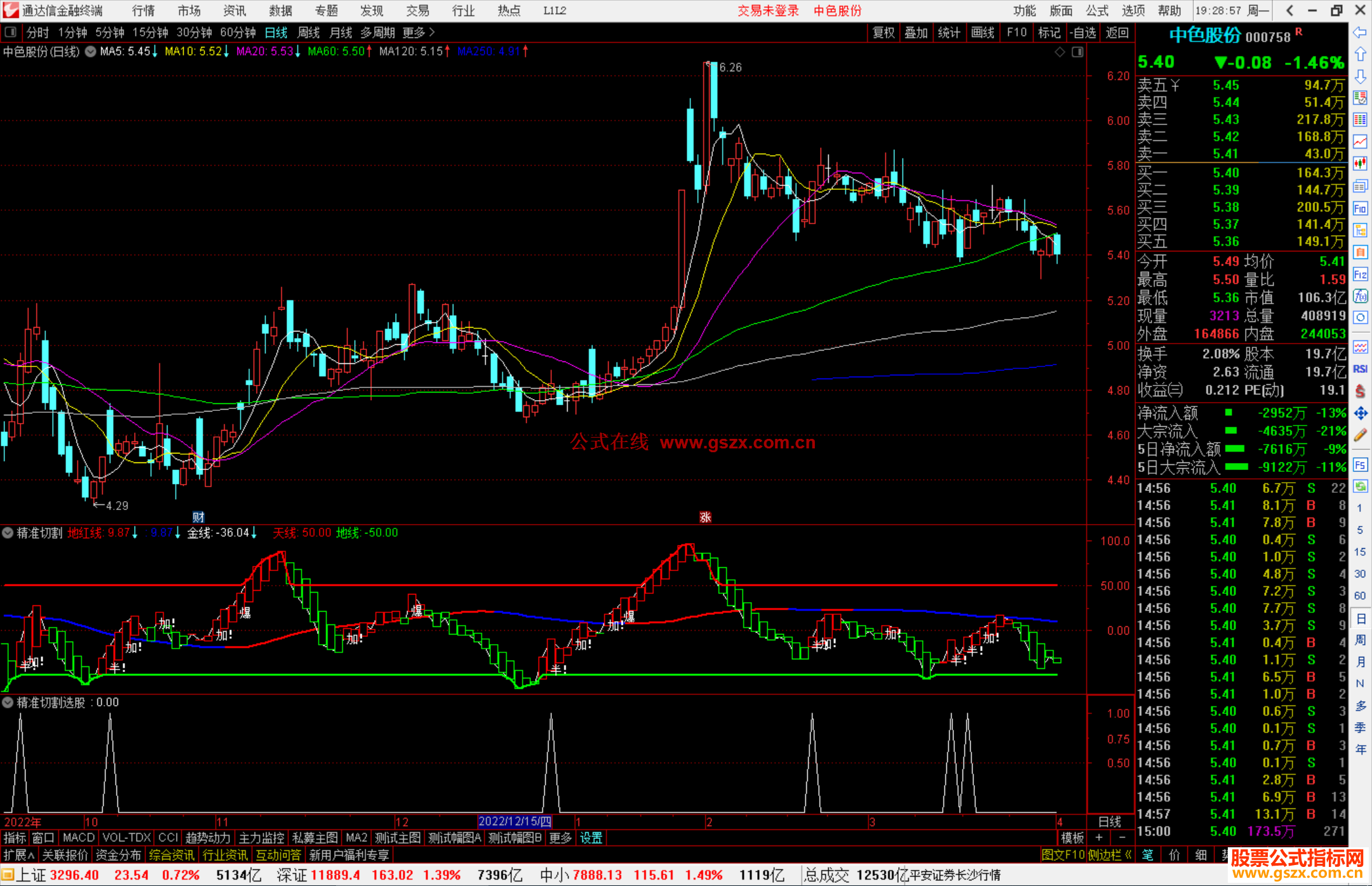Collapse the 侧边栏 sidebar panel
The width and height of the screenshot is (1372, 886).
tap(1110, 855)
